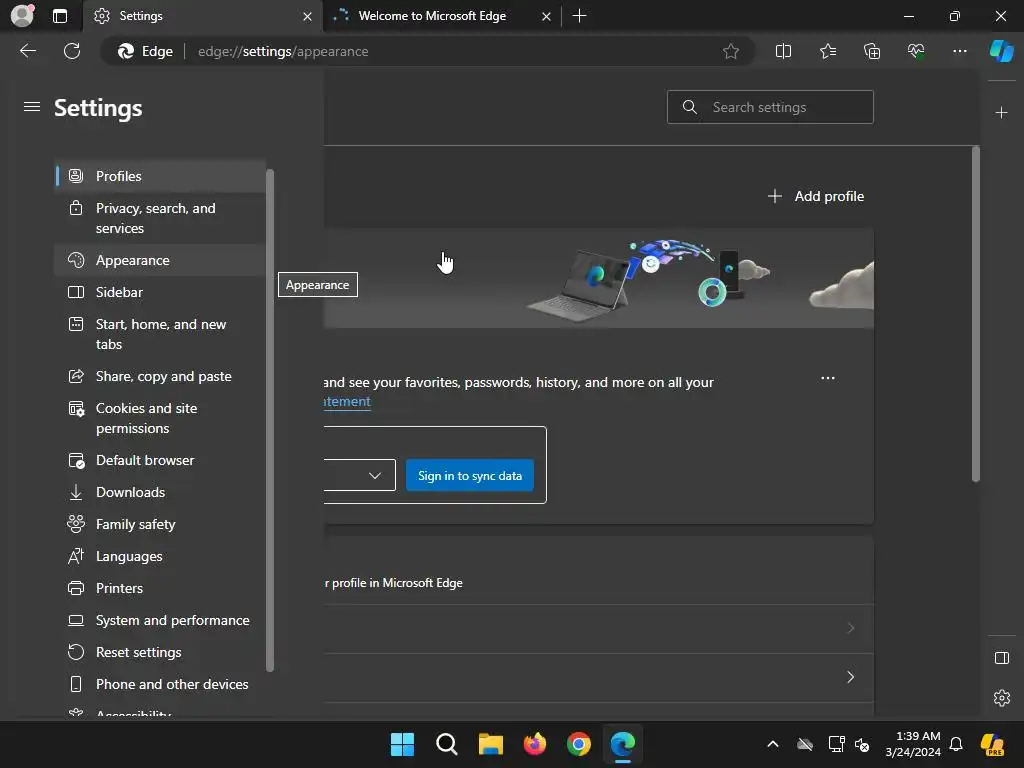1024x768 pixels.
Task: Open File Explorer from taskbar
Action: (x=490, y=744)
